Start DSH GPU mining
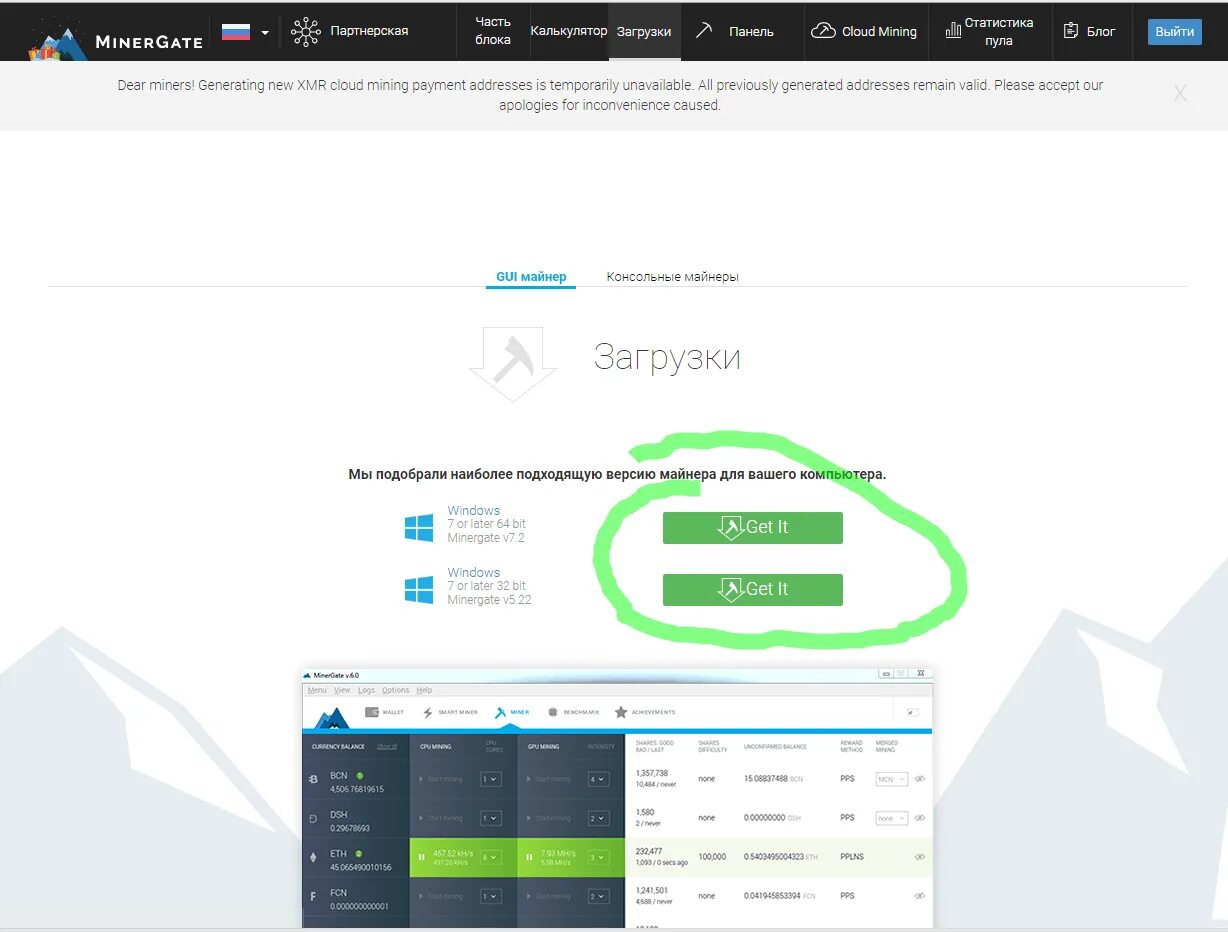This screenshot has width=1228, height=932. click(x=549, y=818)
